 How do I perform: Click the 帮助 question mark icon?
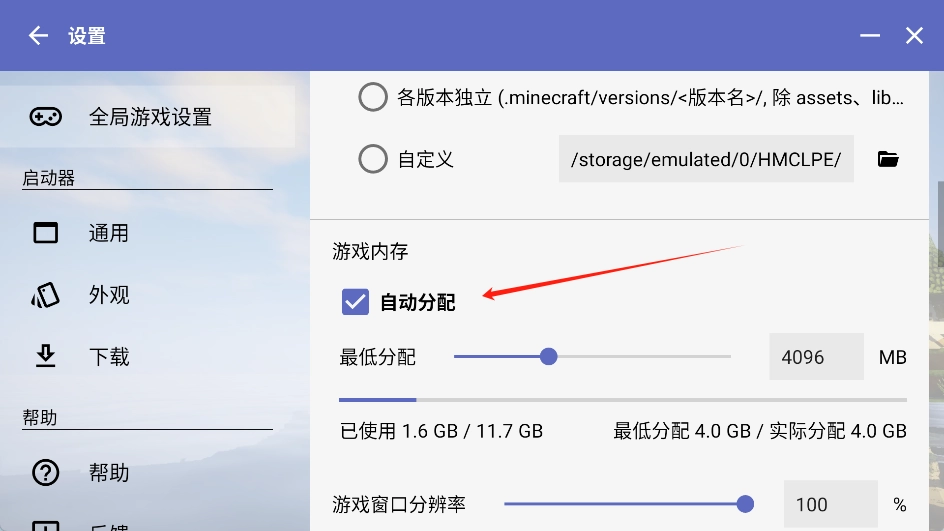coord(46,473)
